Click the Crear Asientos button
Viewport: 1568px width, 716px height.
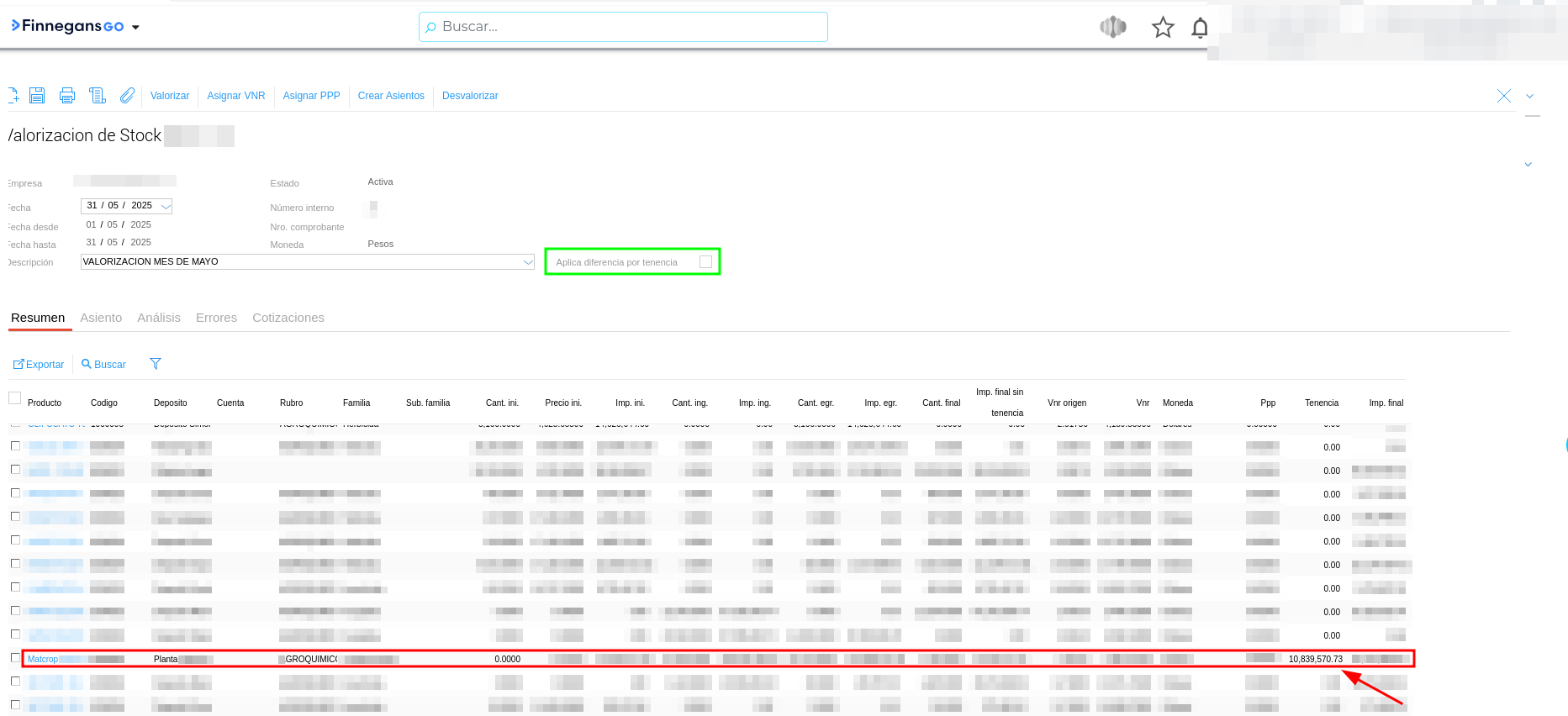click(391, 96)
